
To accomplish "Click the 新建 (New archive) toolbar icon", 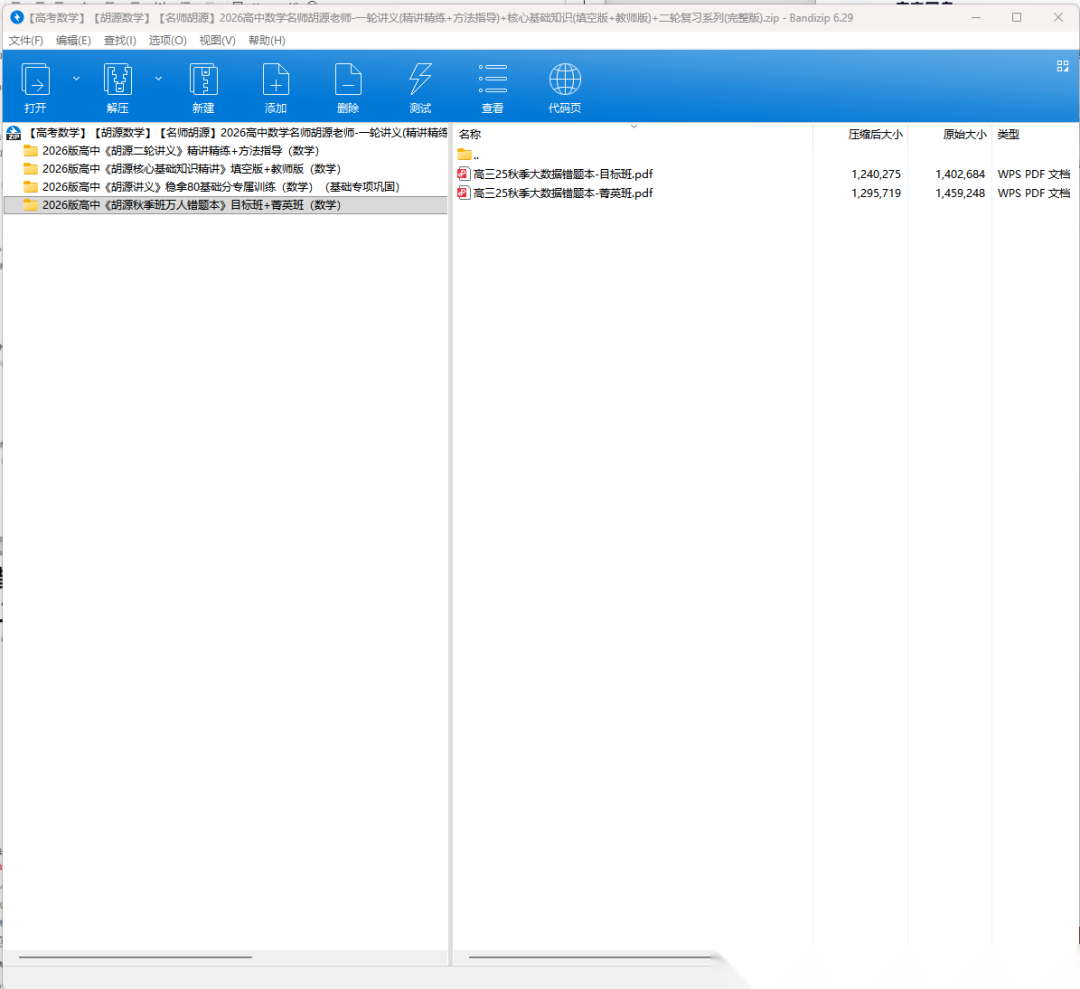I will point(203,80).
